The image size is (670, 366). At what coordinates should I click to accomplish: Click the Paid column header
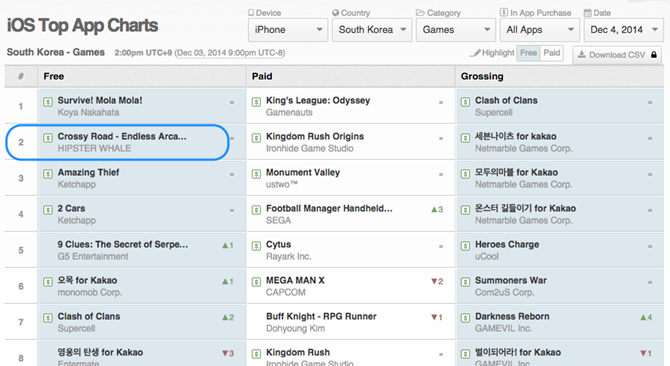(x=262, y=76)
